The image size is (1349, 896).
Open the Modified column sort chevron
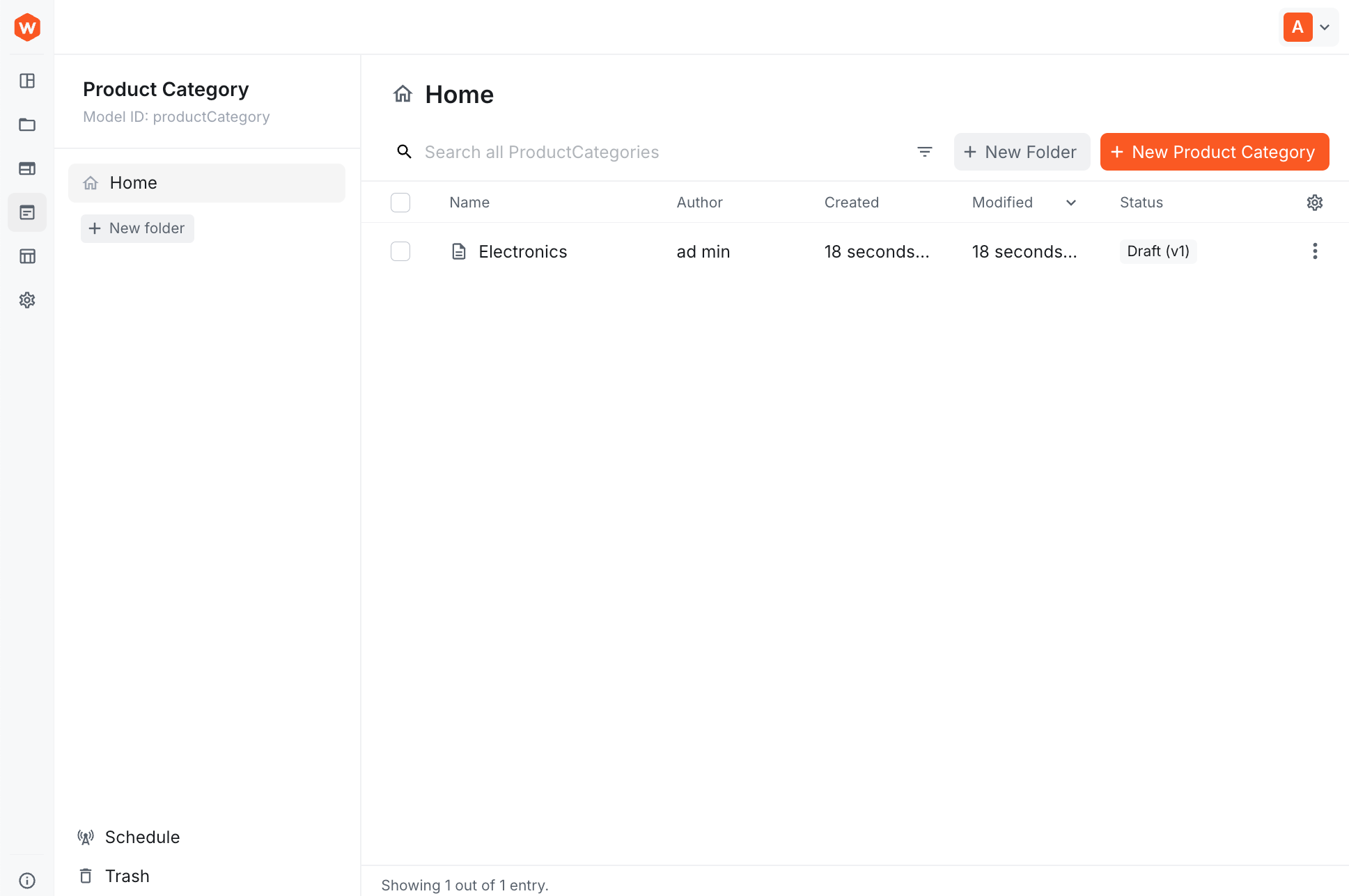click(x=1070, y=203)
